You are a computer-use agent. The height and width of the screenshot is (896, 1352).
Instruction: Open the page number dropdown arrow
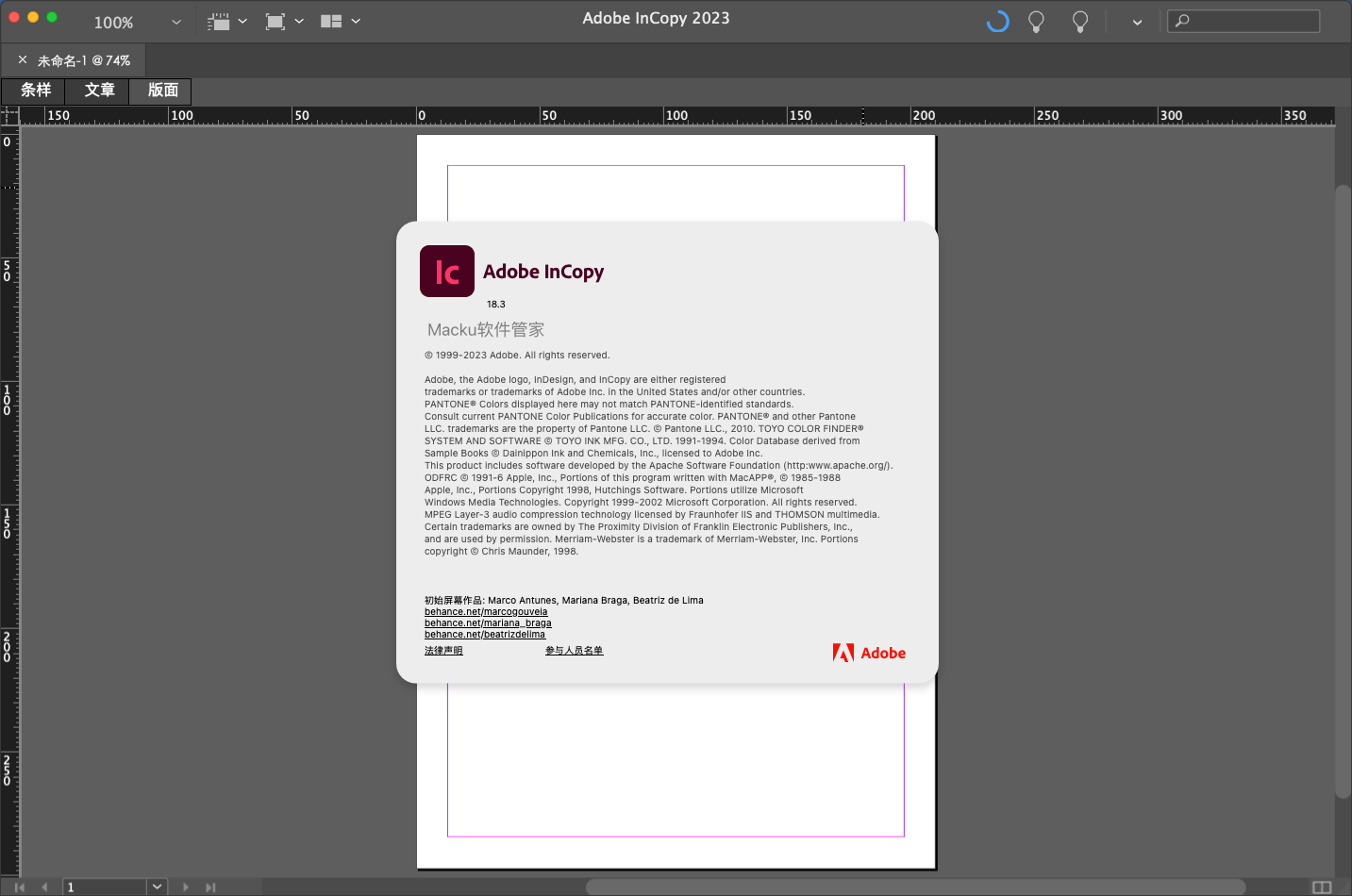[158, 888]
